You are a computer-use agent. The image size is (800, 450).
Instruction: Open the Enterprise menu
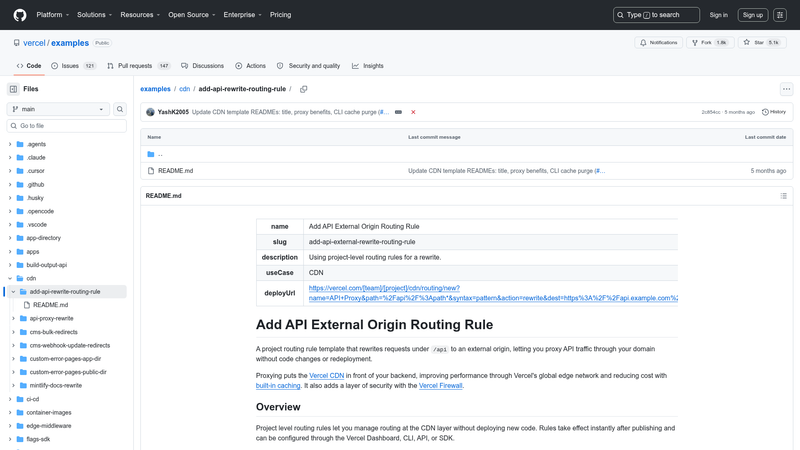click(242, 15)
